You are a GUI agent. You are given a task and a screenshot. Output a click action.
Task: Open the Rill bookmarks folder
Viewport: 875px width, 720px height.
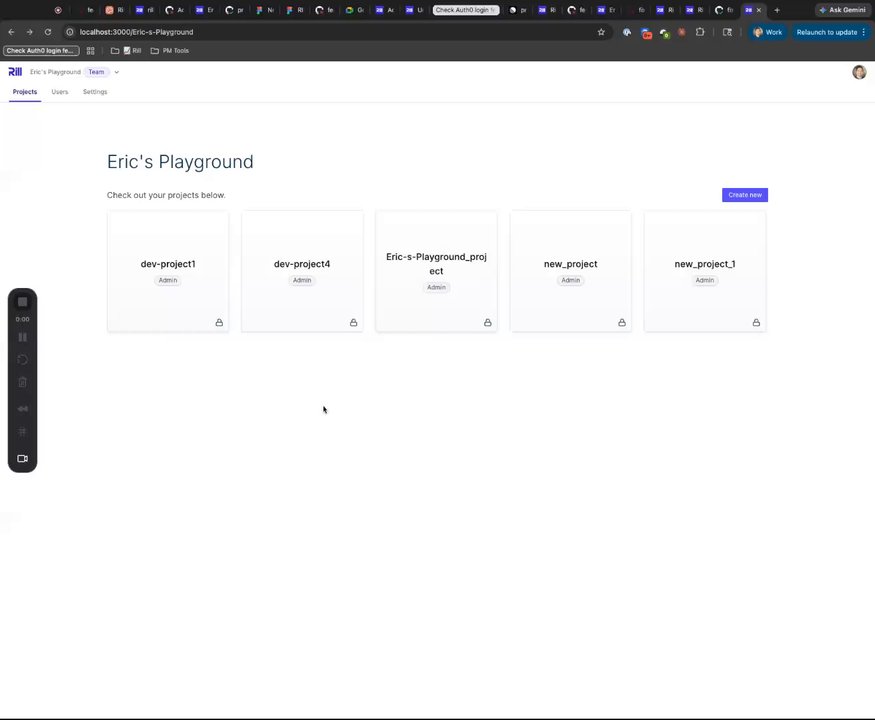point(126,51)
